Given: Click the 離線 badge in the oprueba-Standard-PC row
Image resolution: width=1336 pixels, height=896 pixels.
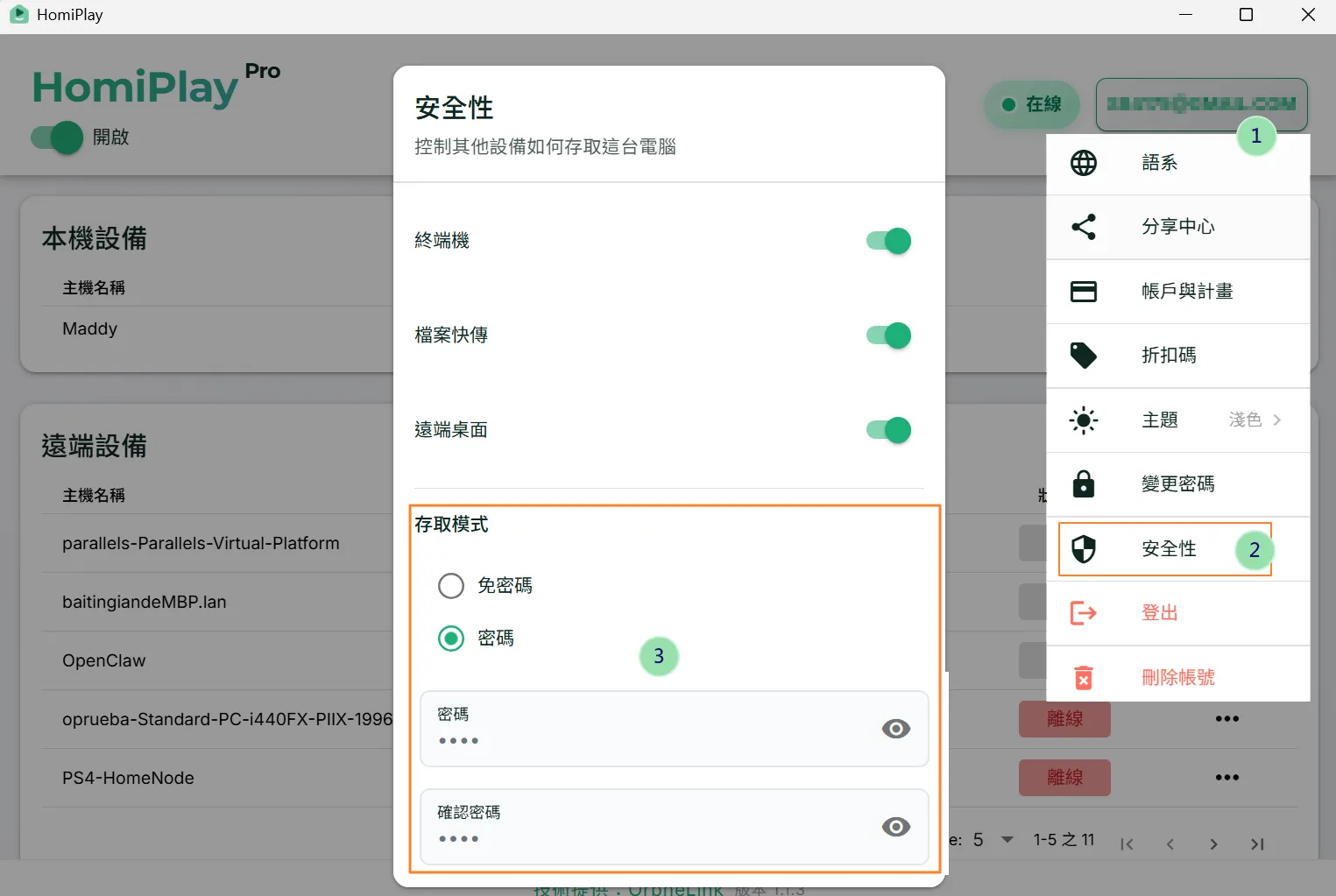Looking at the screenshot, I should coord(1064,719).
